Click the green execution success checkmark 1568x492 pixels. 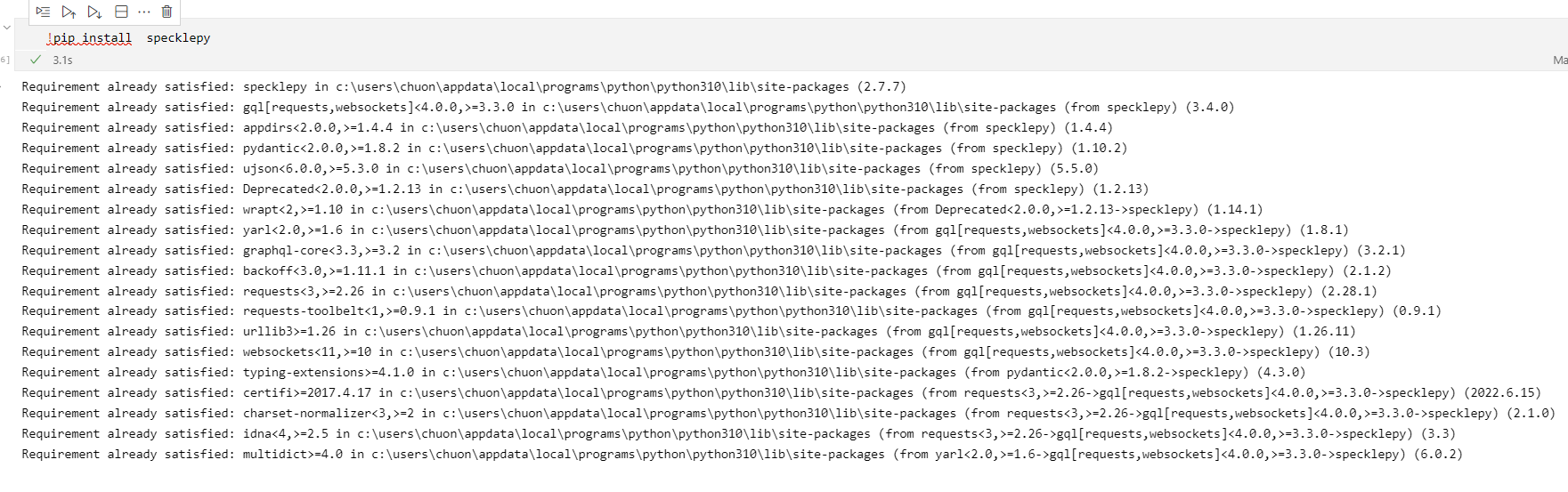pyautogui.click(x=36, y=60)
